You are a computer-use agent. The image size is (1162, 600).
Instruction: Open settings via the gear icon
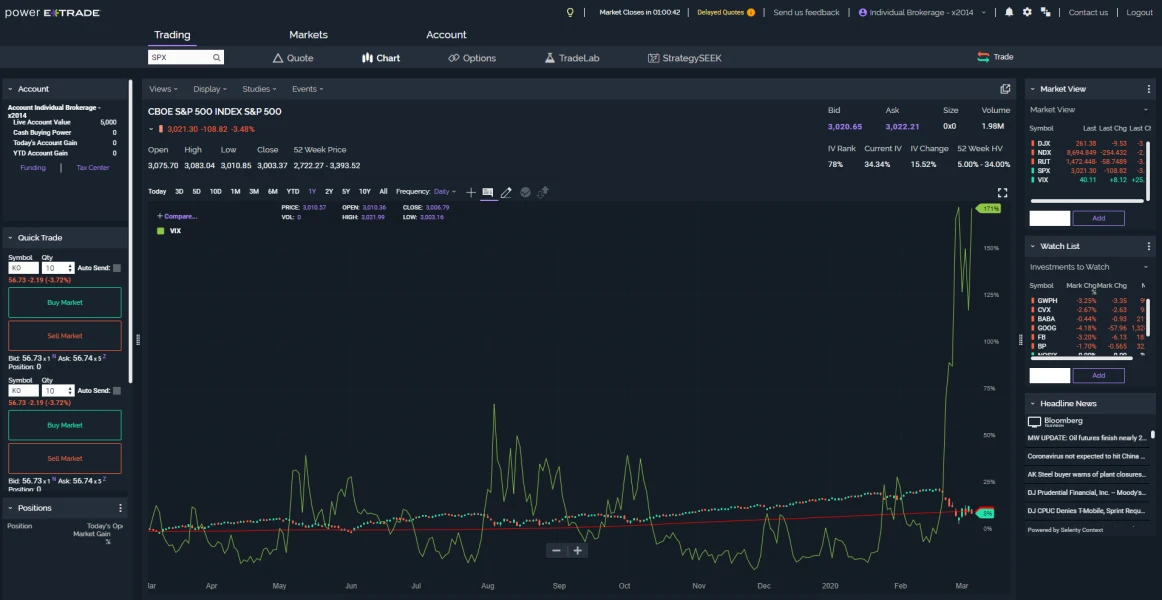(1027, 12)
